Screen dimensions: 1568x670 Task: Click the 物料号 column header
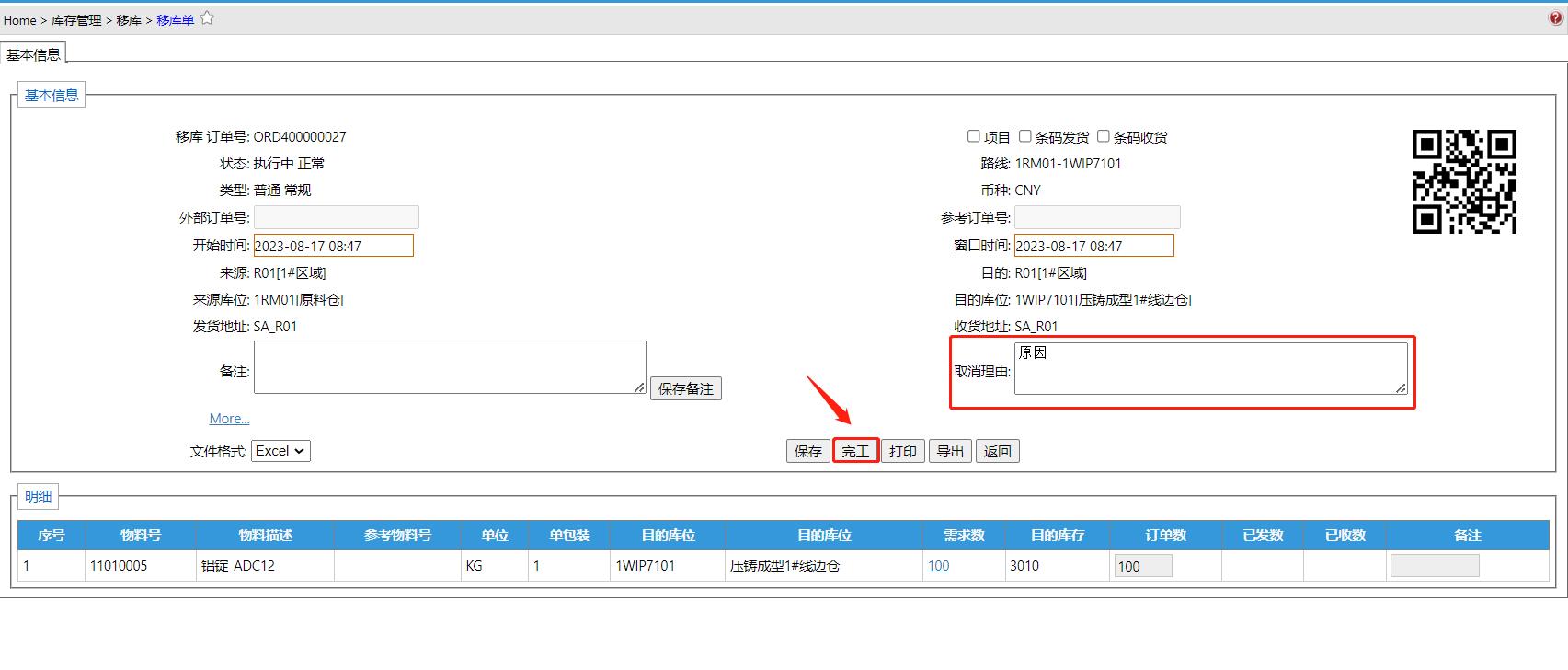(141, 536)
